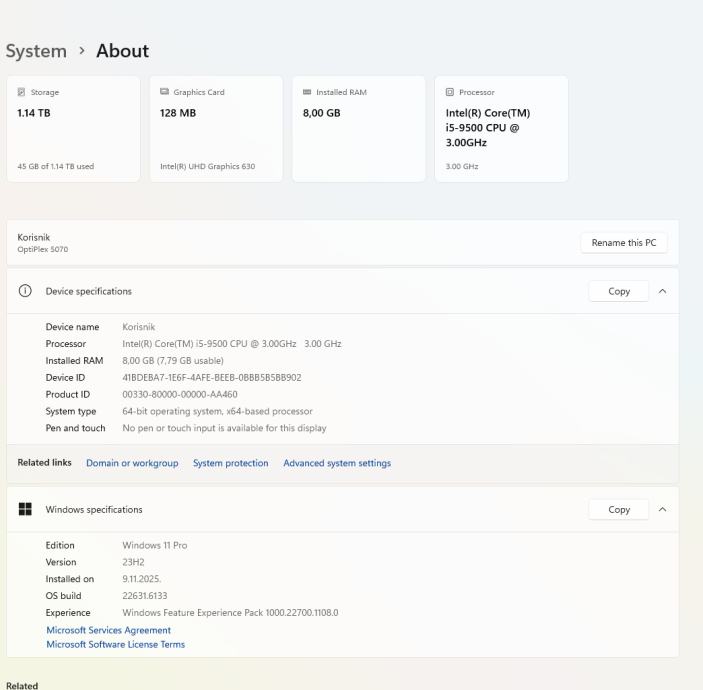Select the Installed RAM 8,00 GB card
Screen dimensions: 703x690
click(x=358, y=129)
